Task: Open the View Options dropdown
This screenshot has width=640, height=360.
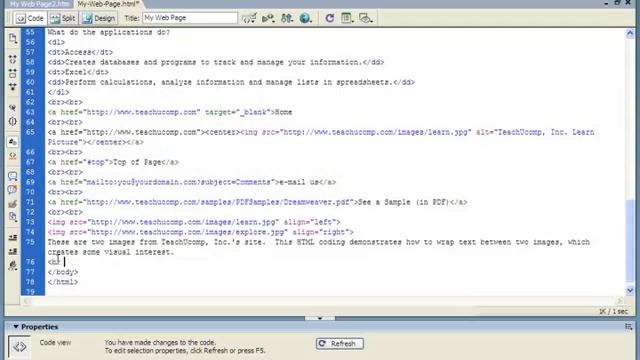Action: point(347,18)
